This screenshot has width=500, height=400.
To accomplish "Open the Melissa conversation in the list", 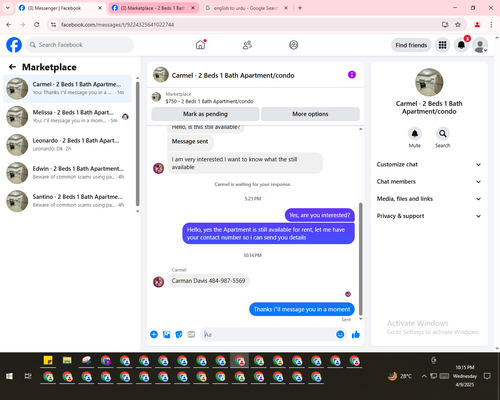I will click(x=67, y=117).
